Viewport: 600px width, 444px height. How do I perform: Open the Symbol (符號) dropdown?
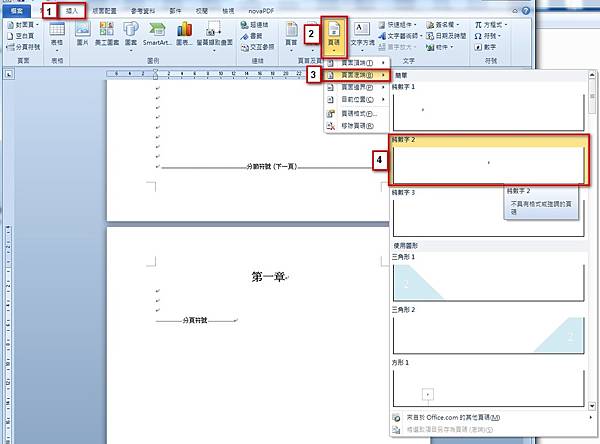click(x=488, y=36)
